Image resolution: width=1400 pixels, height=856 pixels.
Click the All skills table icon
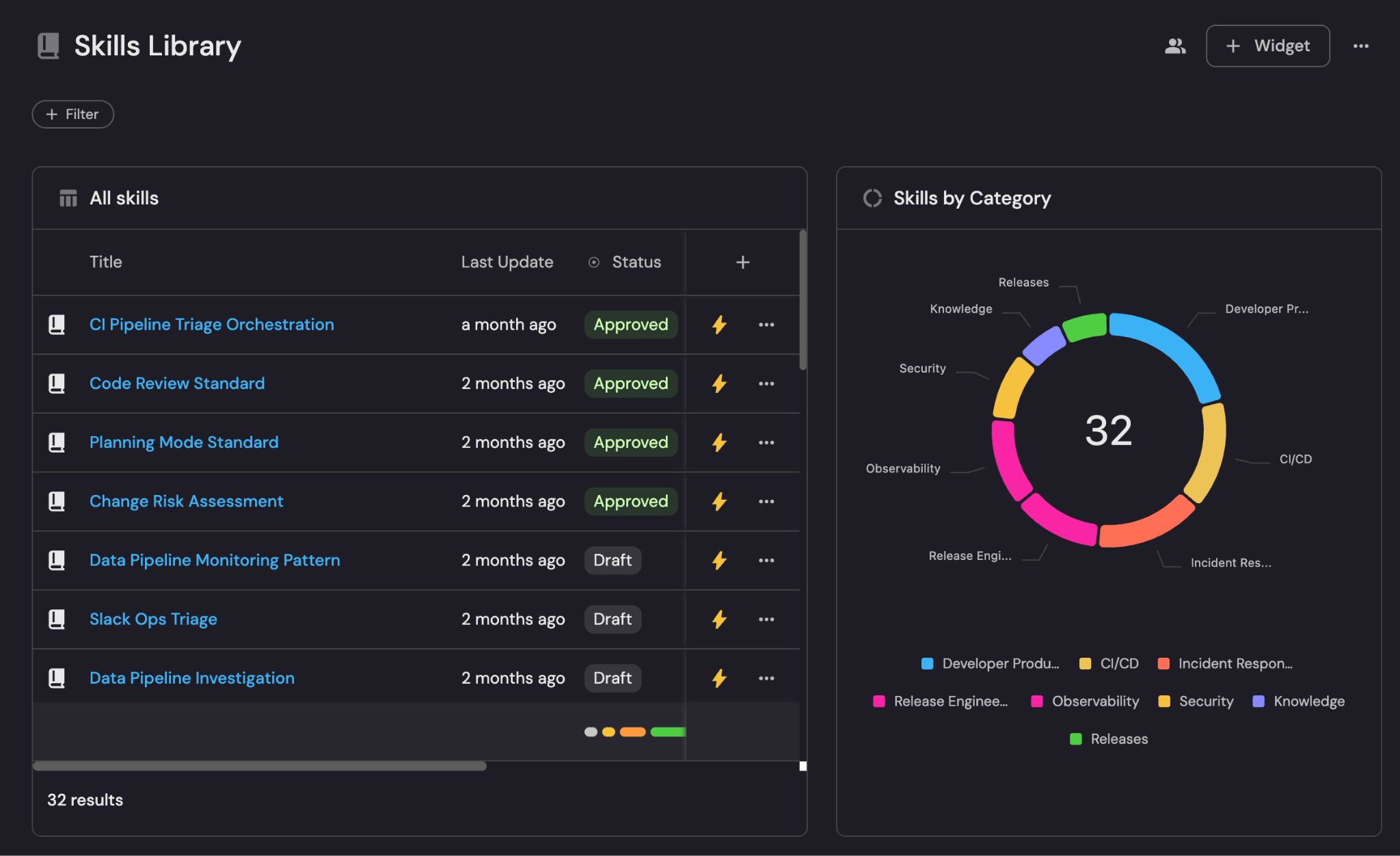68,198
